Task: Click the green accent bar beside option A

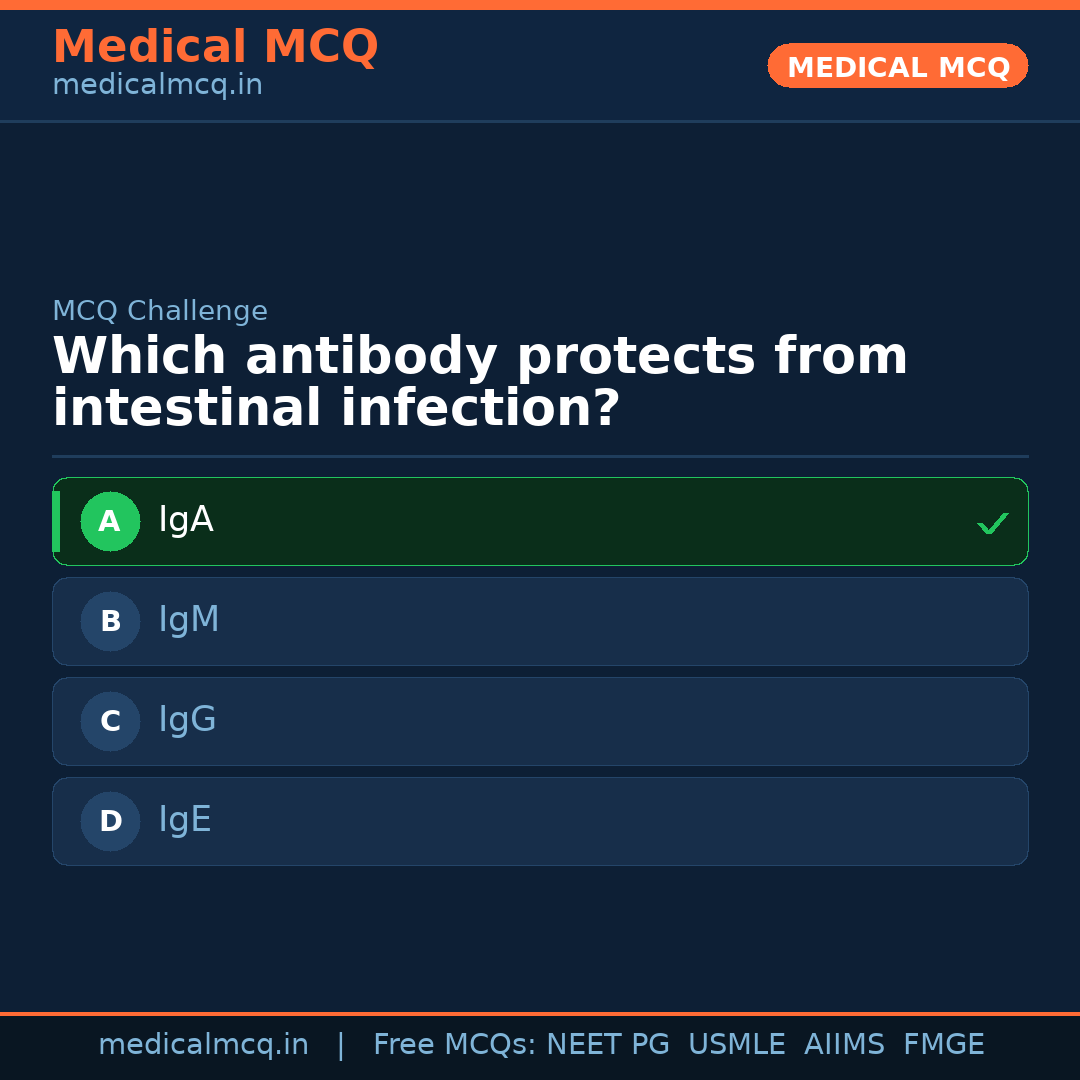Action: point(56,521)
